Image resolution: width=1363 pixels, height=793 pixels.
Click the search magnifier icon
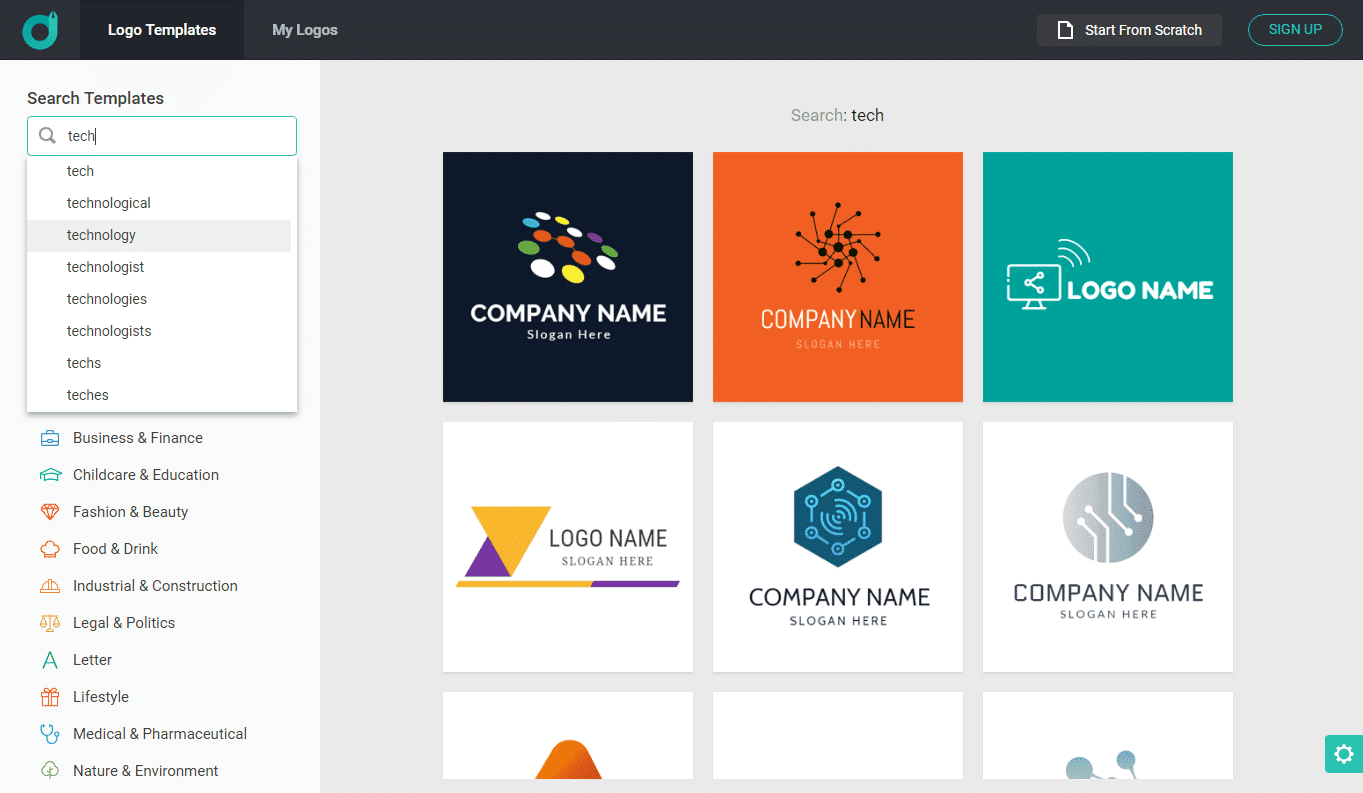[x=47, y=136]
